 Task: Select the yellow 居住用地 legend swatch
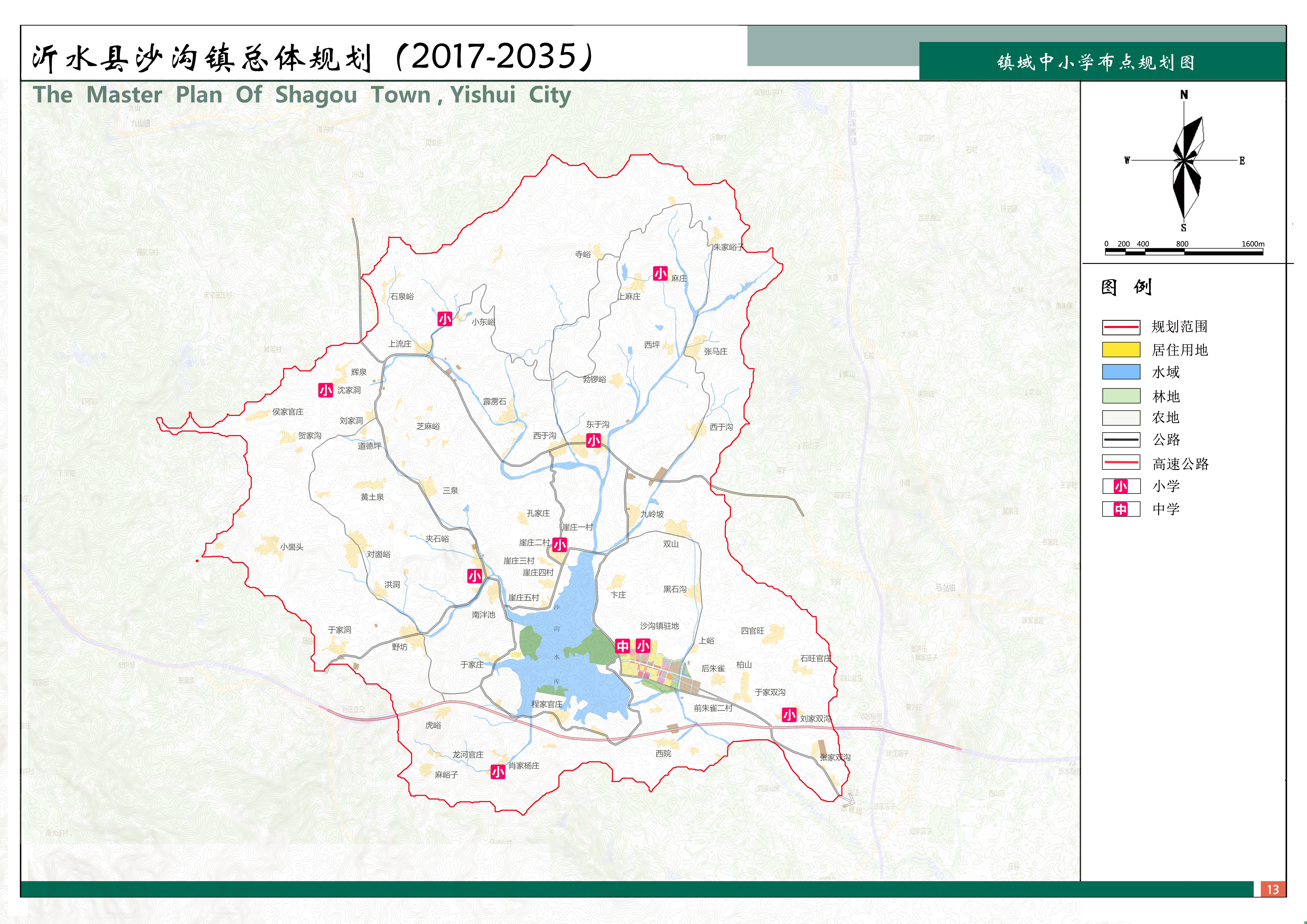pyautogui.click(x=1121, y=350)
